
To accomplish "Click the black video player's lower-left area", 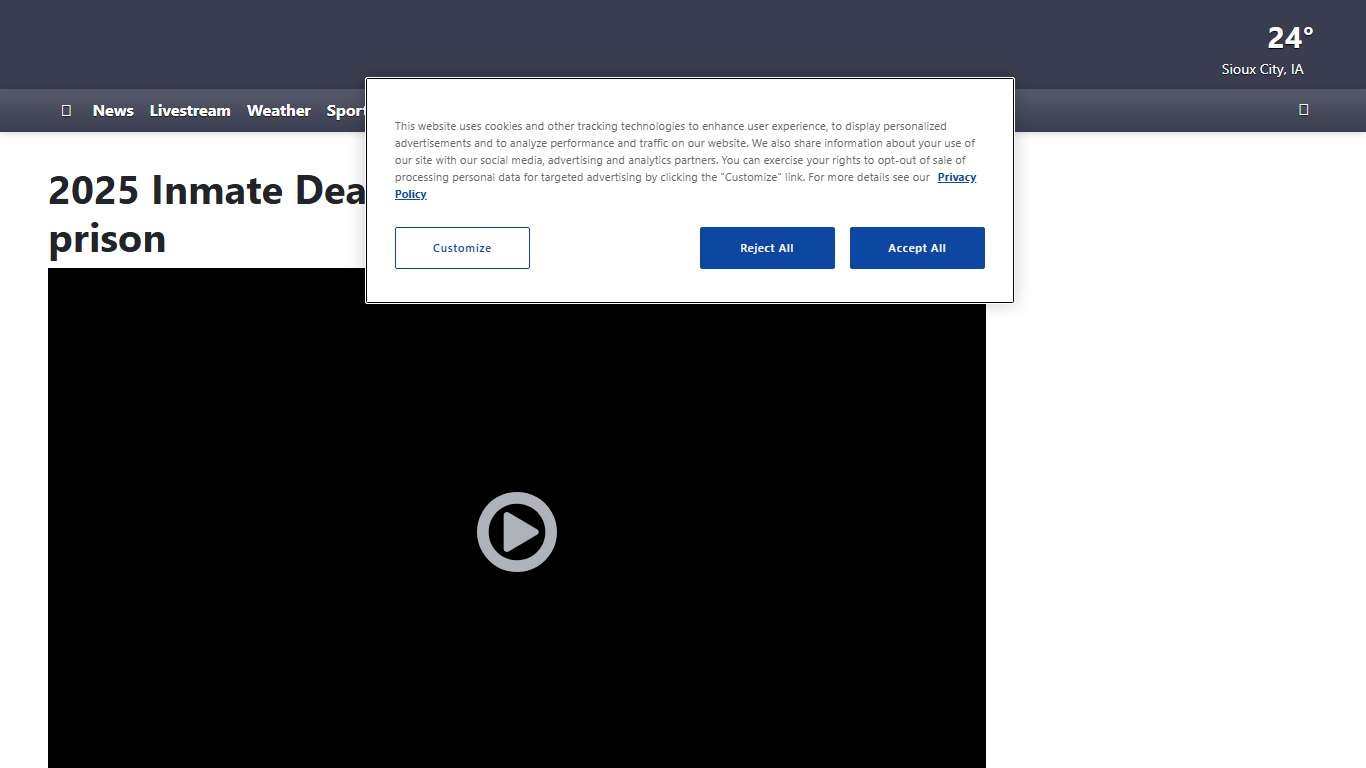I will pyautogui.click(x=150, y=700).
